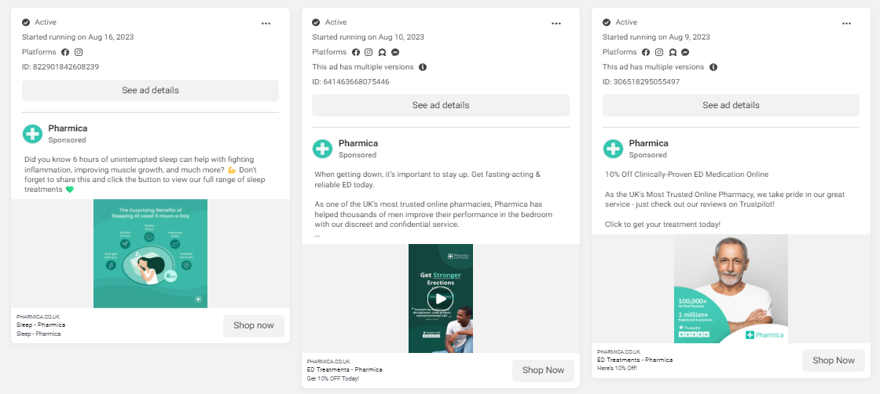See ad details for ID 306518295055497
Viewport: 880px width, 394px height.
[731, 105]
